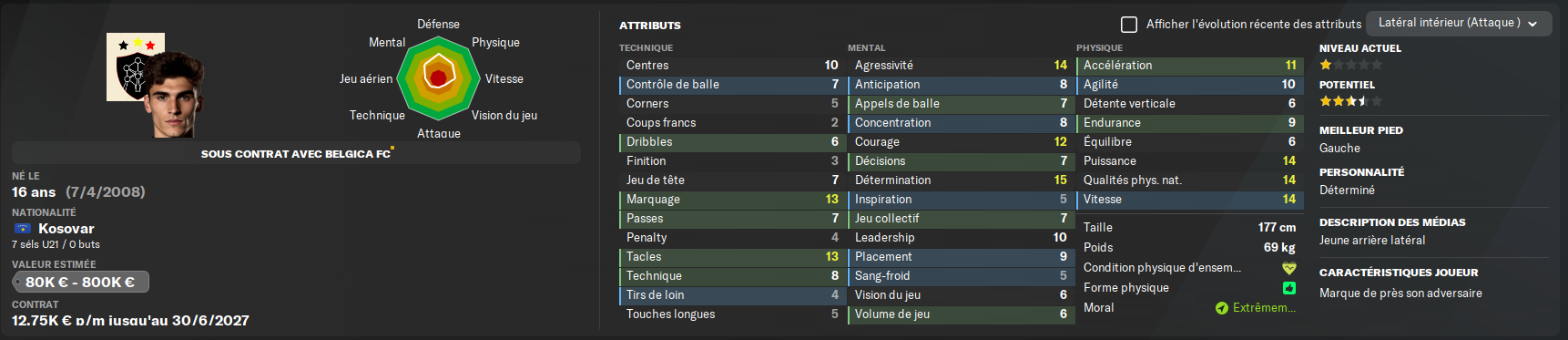
Task: Click the Belgica FC club badge icon
Action: (x=135, y=67)
